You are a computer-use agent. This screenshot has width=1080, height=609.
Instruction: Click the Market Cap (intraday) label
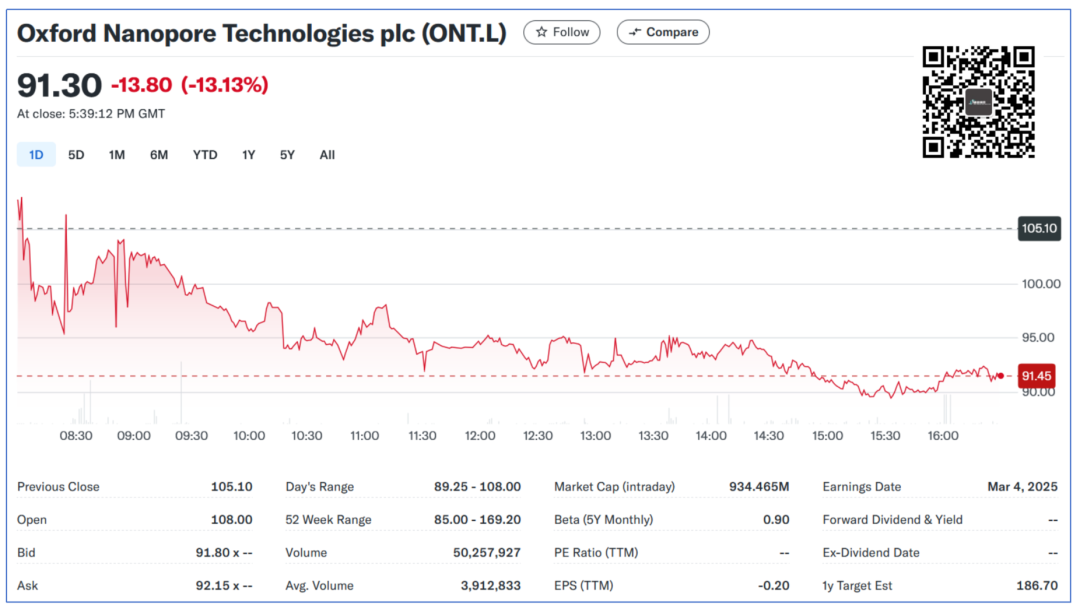coord(614,487)
